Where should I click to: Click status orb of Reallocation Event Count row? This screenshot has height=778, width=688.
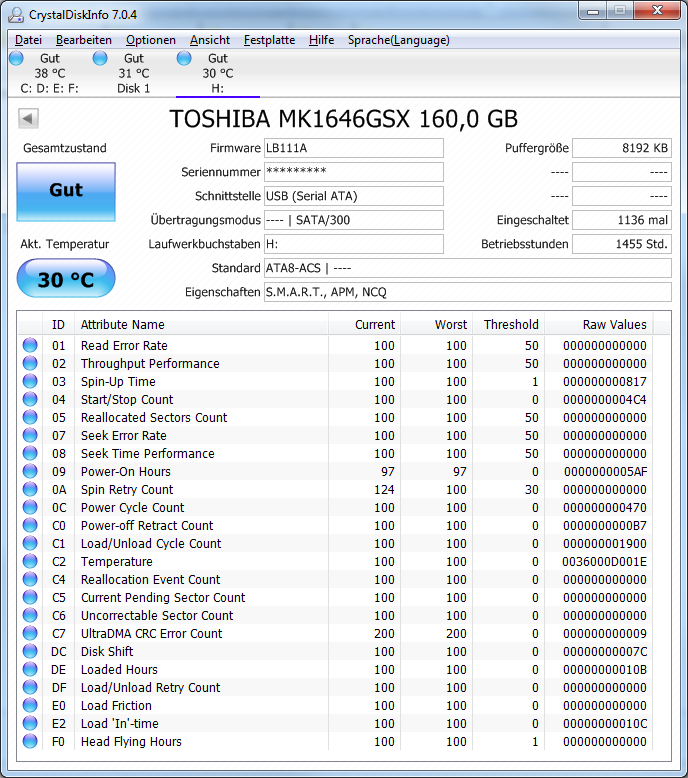pos(30,580)
